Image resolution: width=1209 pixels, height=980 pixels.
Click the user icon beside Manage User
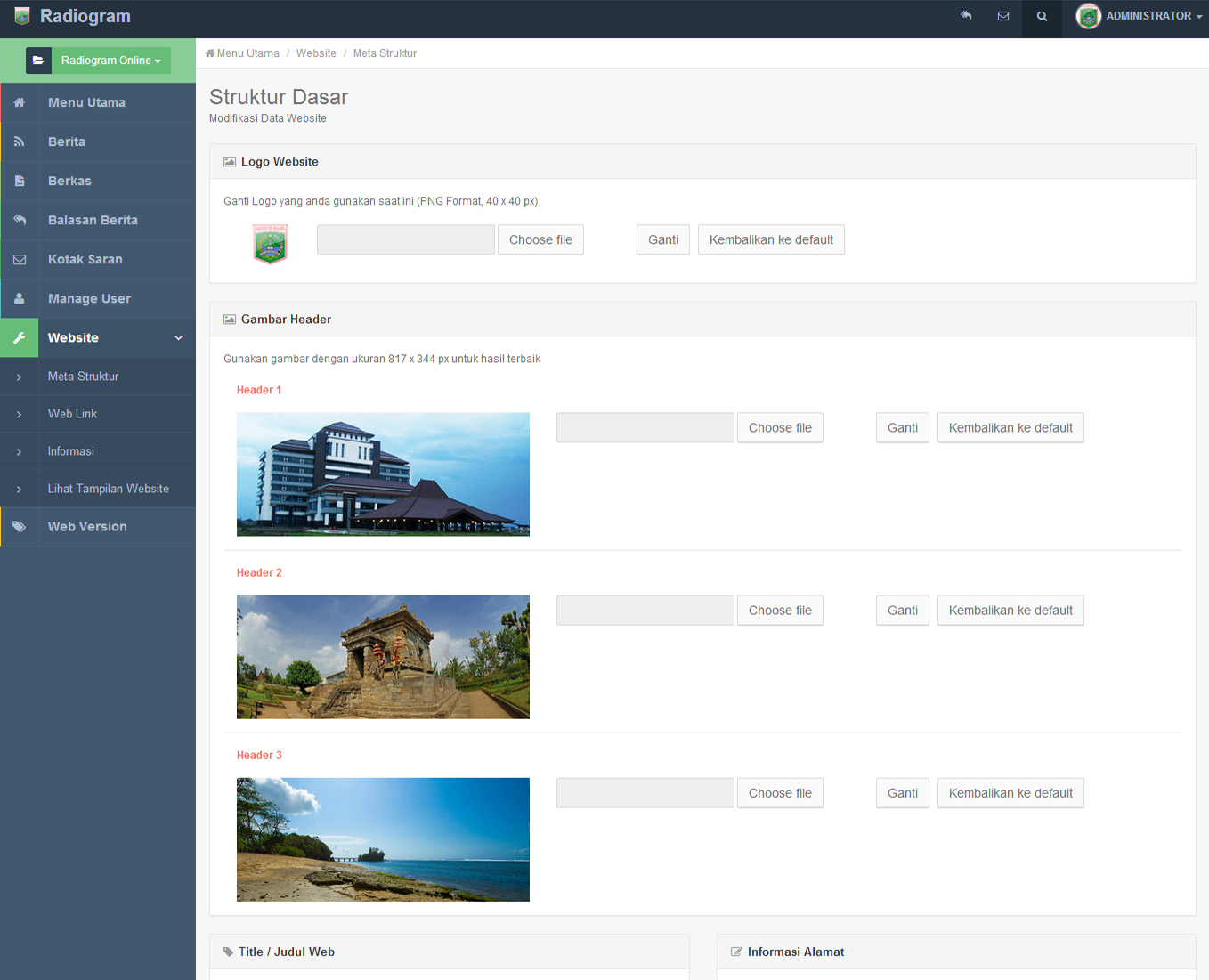(20, 298)
